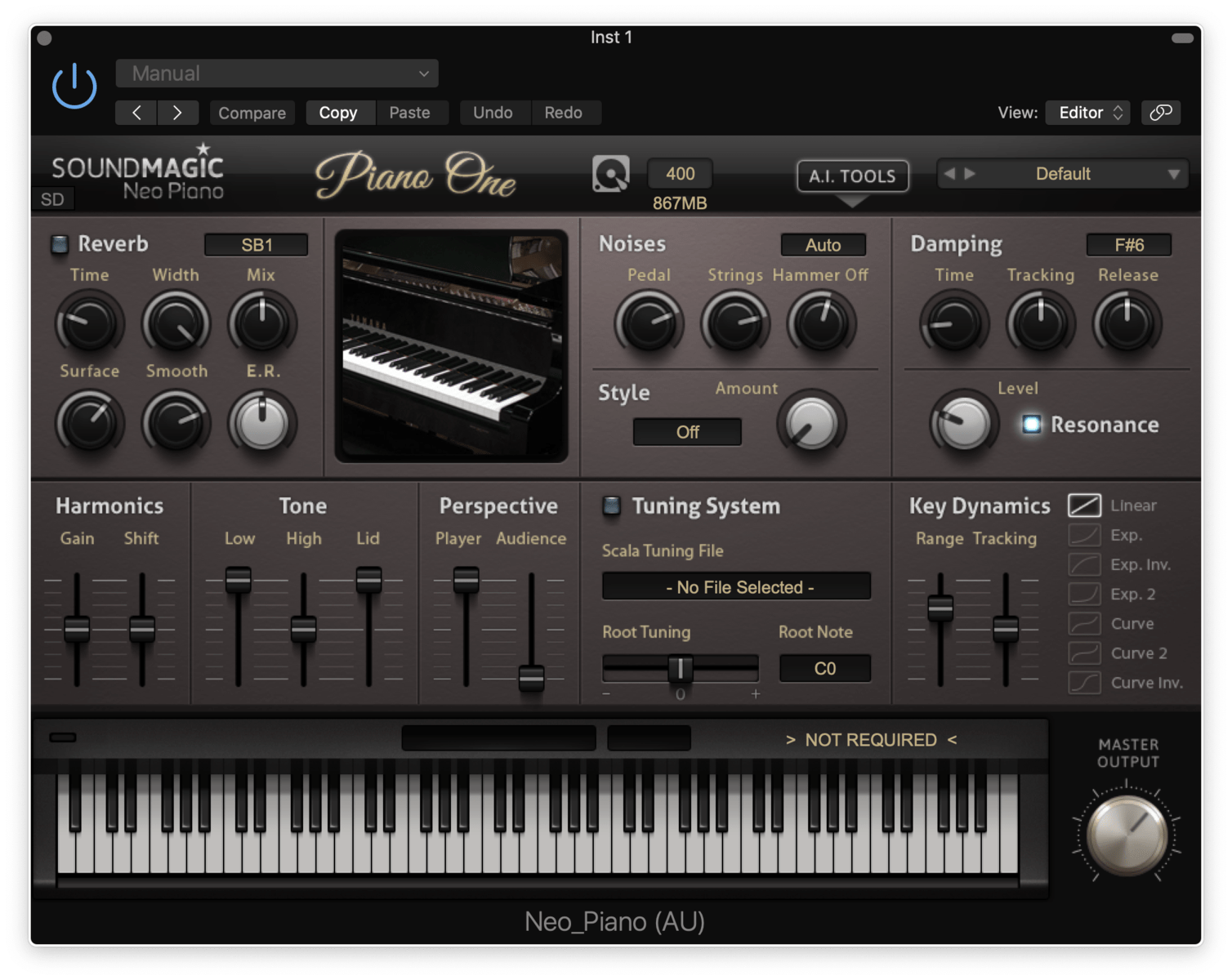
Task: Click the Reverb Width knob
Action: pos(176,323)
